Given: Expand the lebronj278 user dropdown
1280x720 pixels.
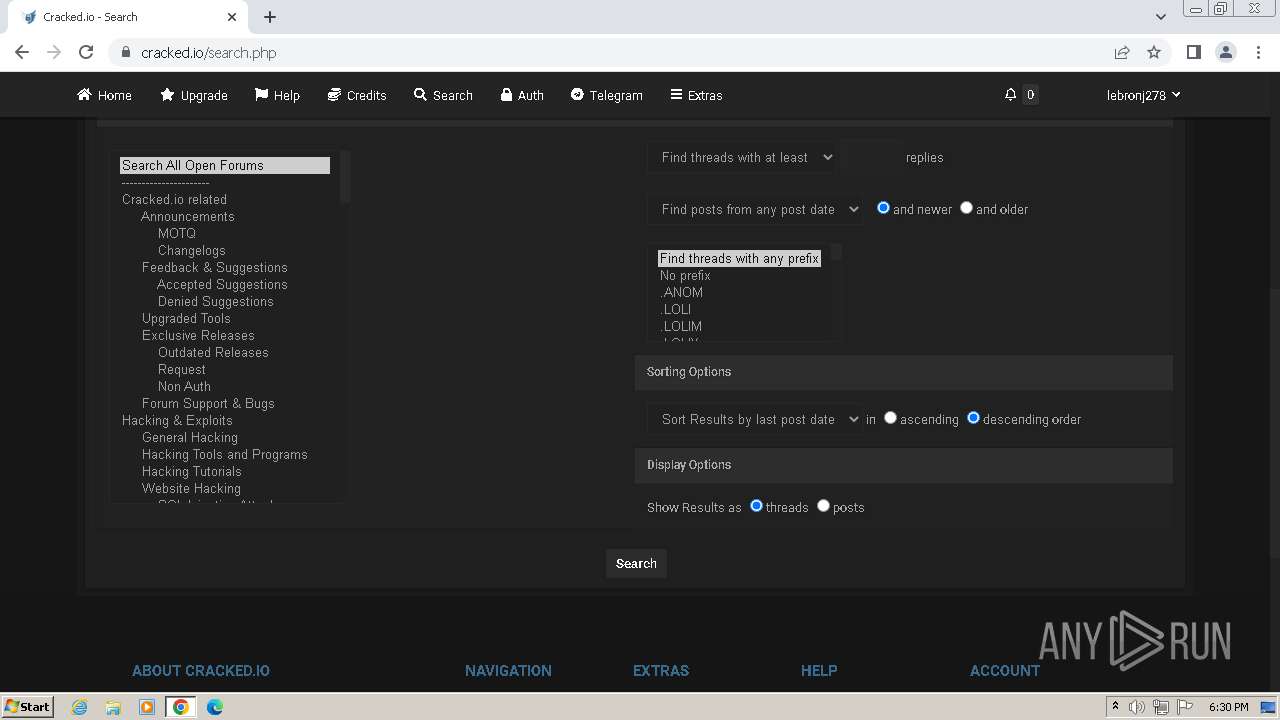Looking at the screenshot, I should pos(1143,95).
